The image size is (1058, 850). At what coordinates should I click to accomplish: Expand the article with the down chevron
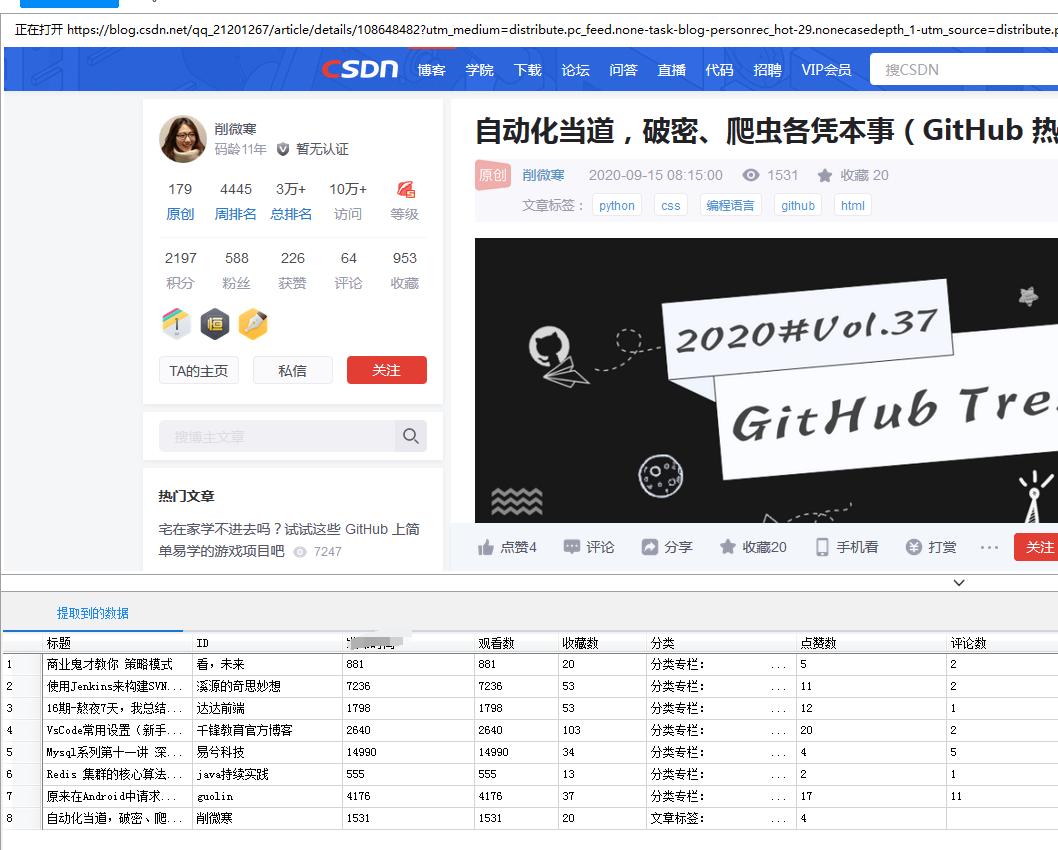tap(959, 582)
